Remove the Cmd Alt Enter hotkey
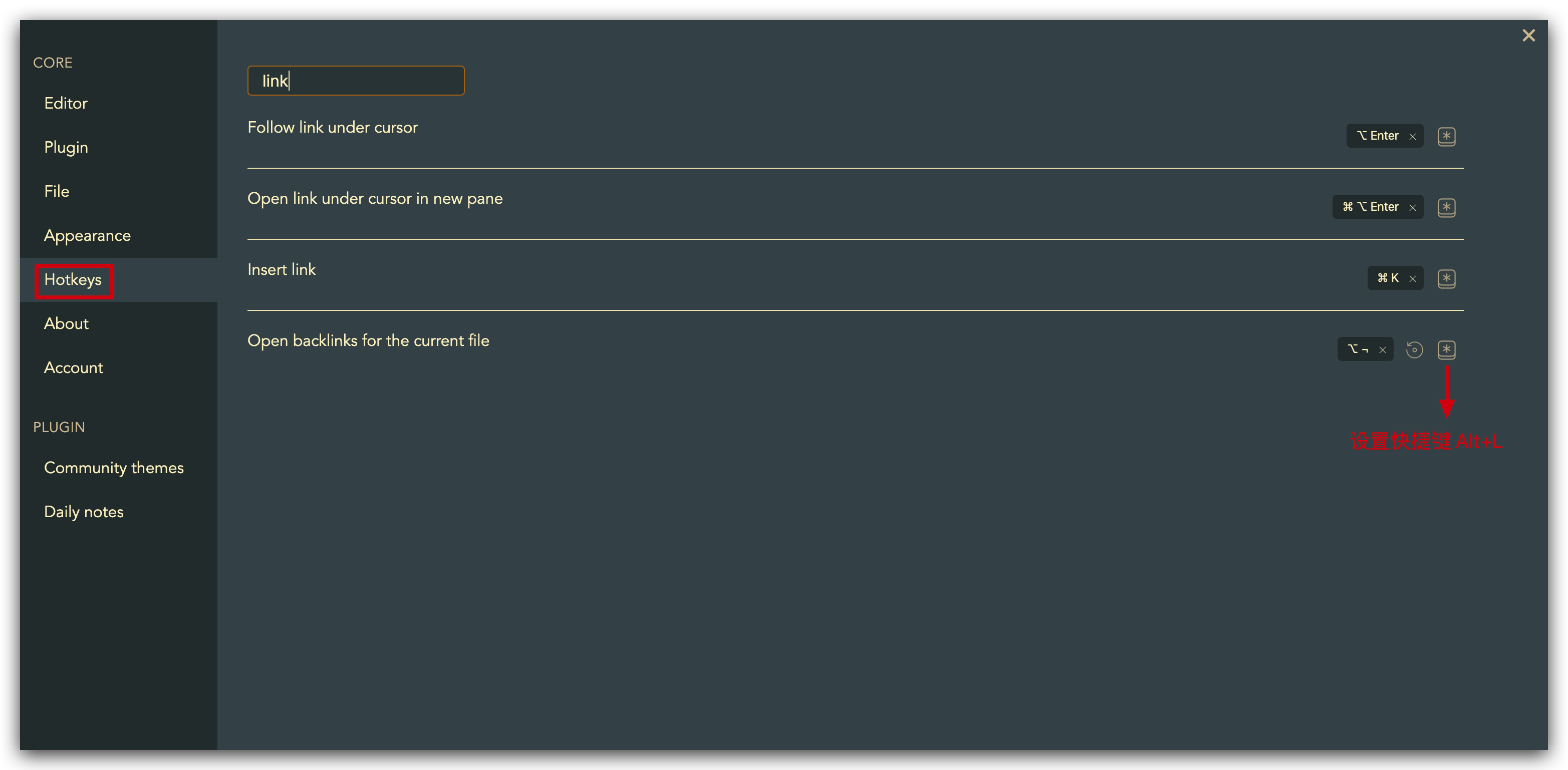The width and height of the screenshot is (1568, 770). (x=1412, y=208)
